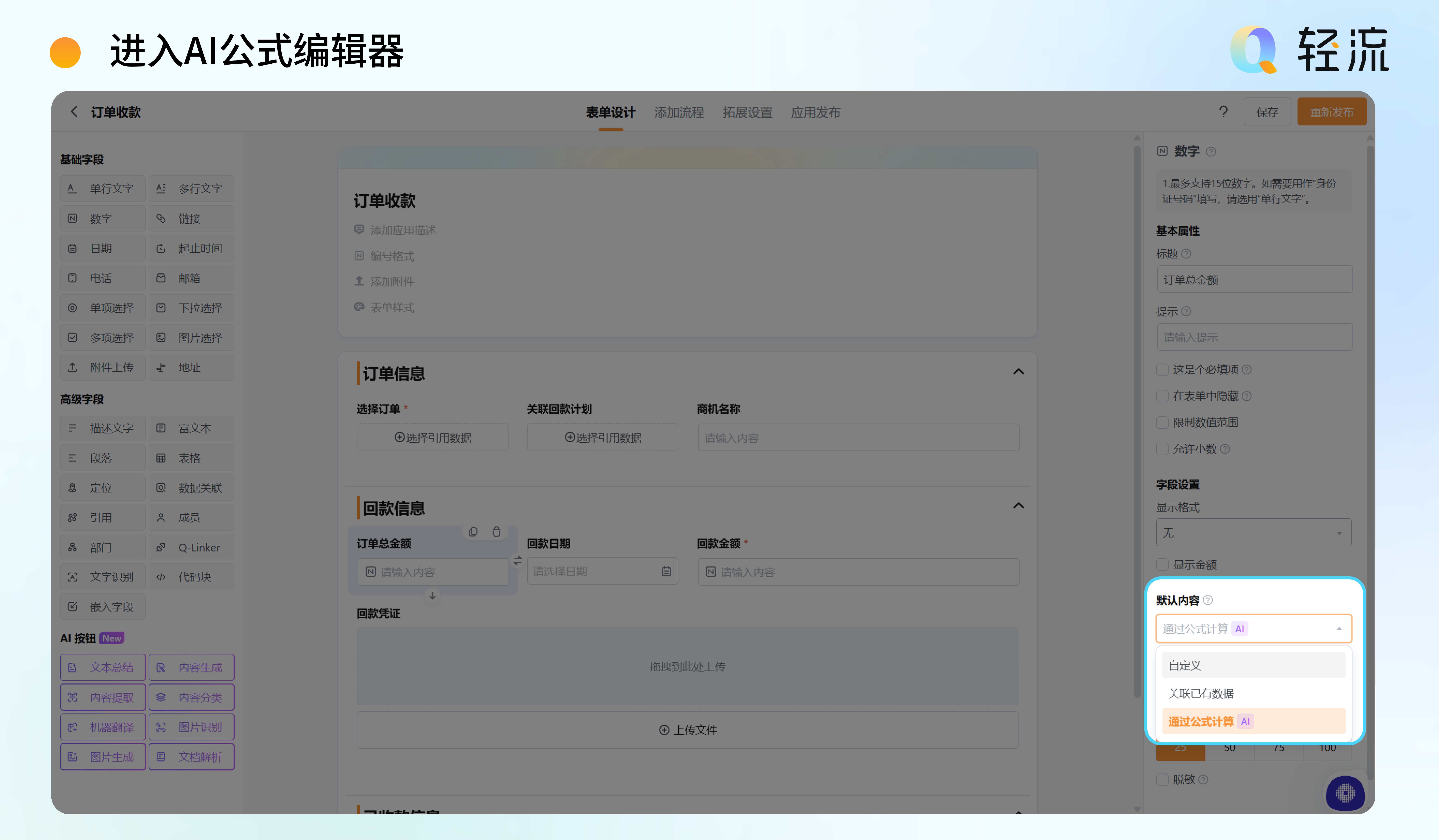Click the 回款金额 input field
Screen dimensions: 1439x840
click(858, 572)
